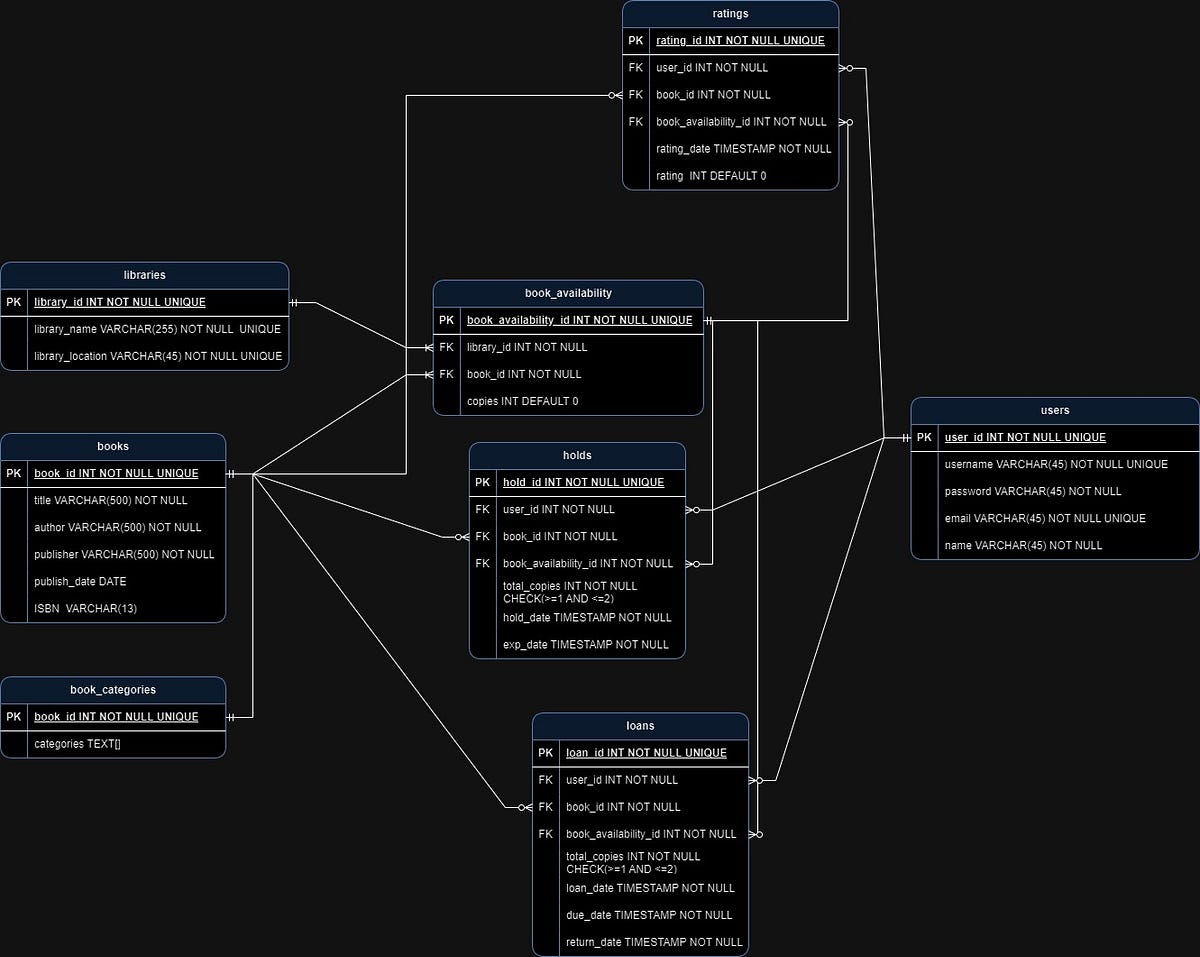This screenshot has width=1200, height=957.
Task: Click the PK label in loans table
Action: click(x=545, y=753)
